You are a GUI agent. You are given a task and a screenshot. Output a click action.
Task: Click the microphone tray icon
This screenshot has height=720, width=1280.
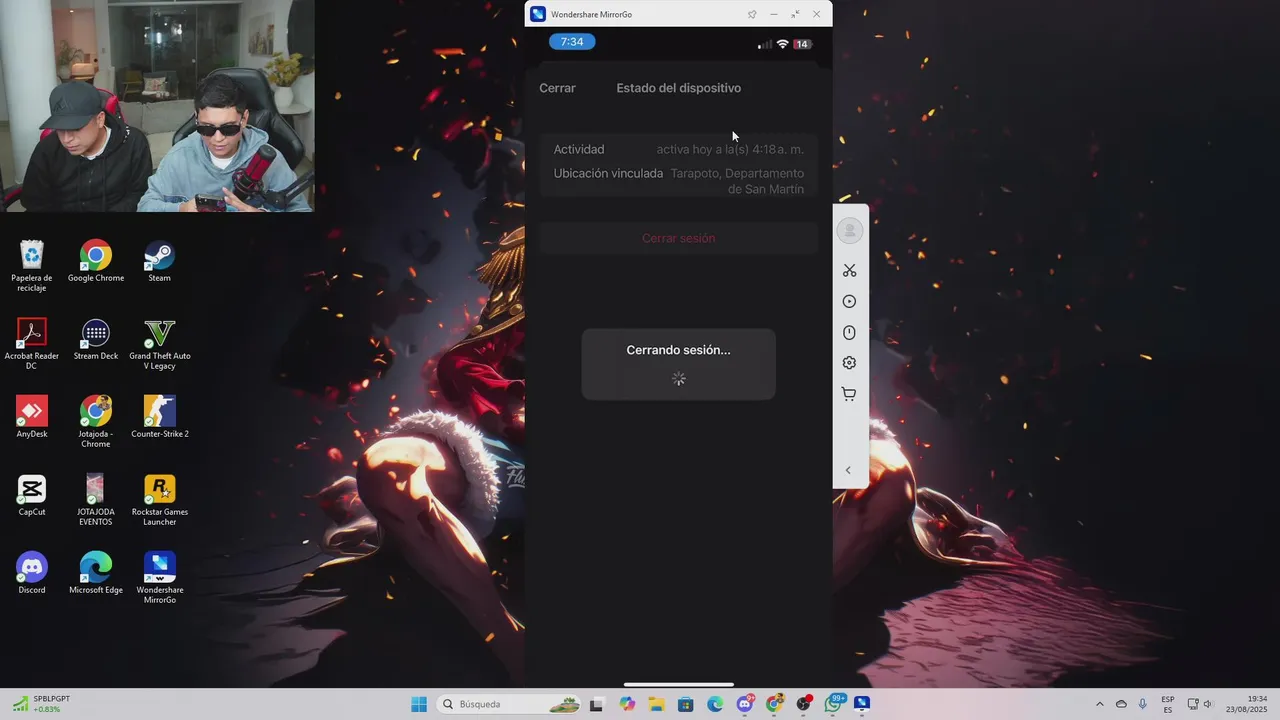(x=1143, y=704)
